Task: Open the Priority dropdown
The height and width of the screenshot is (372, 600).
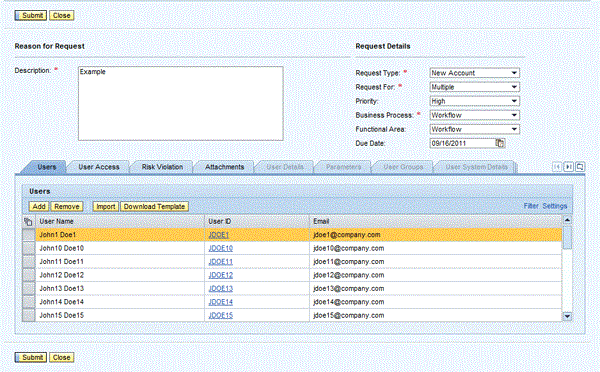Action: (474, 101)
